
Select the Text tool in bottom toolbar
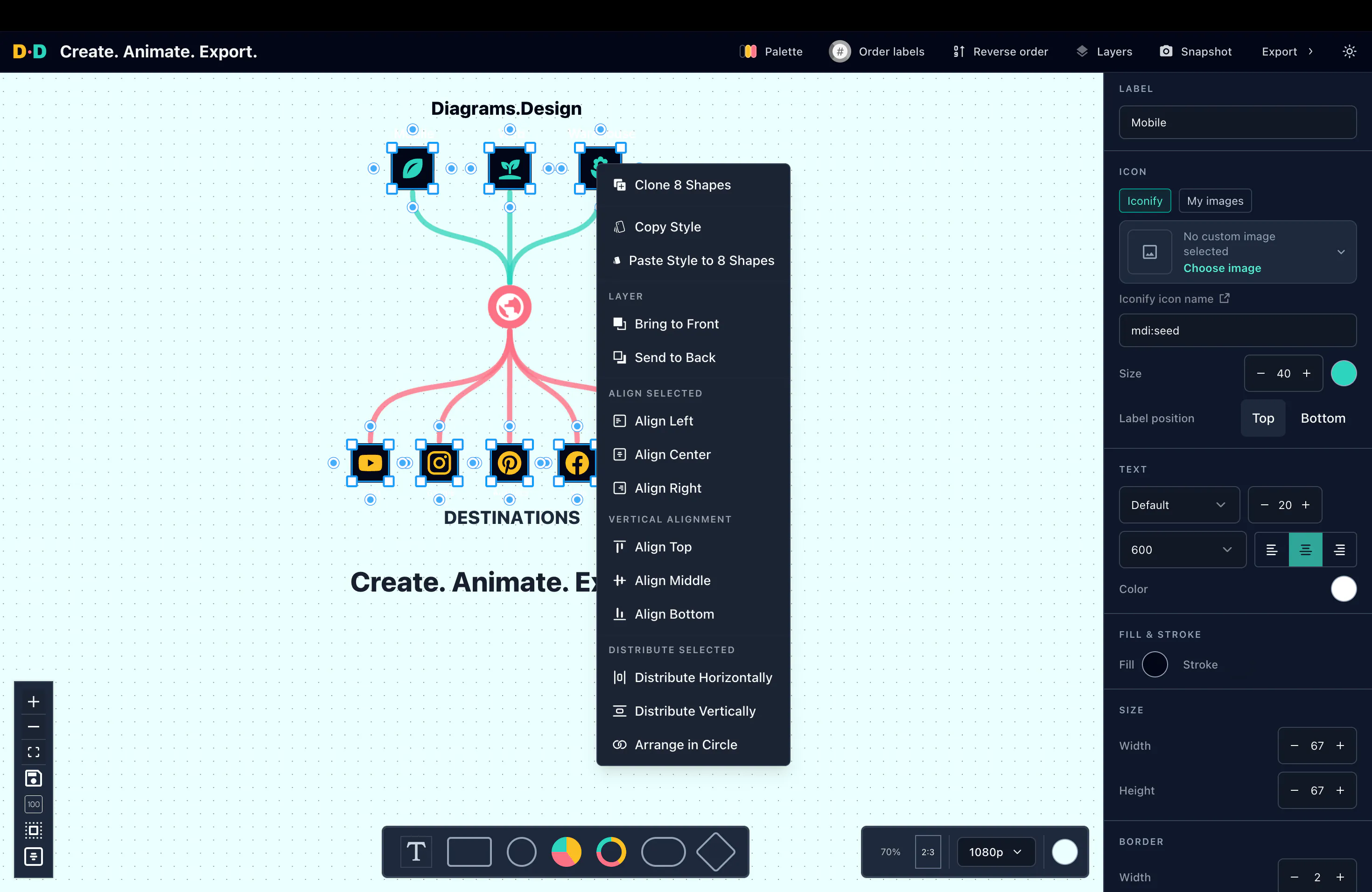416,851
